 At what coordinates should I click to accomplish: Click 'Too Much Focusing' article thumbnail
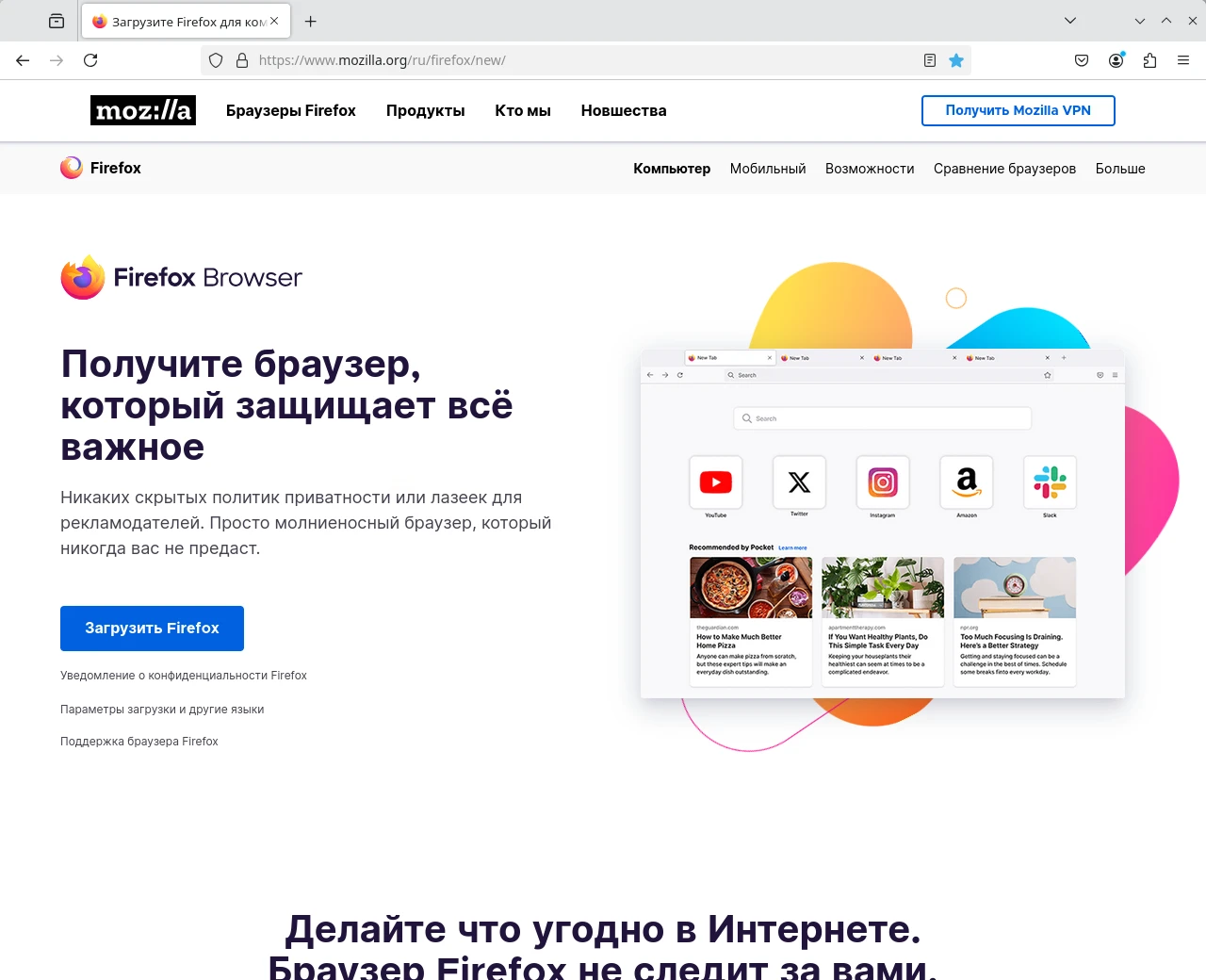pyautogui.click(x=1015, y=587)
